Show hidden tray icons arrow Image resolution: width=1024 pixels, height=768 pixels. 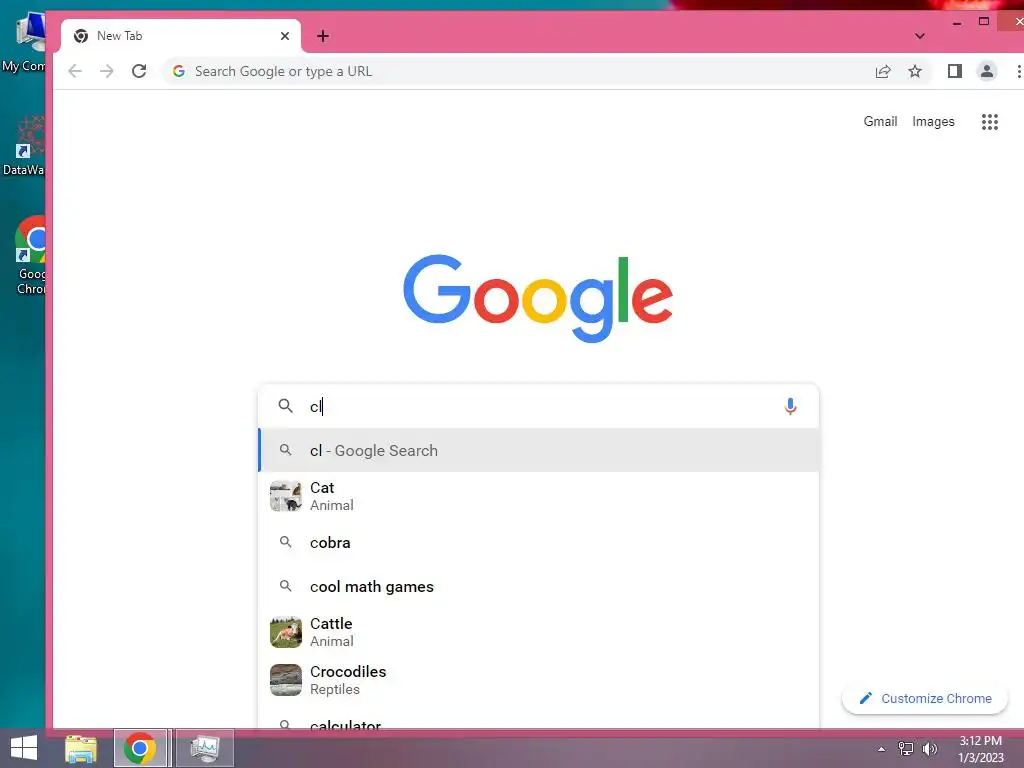[x=882, y=749]
